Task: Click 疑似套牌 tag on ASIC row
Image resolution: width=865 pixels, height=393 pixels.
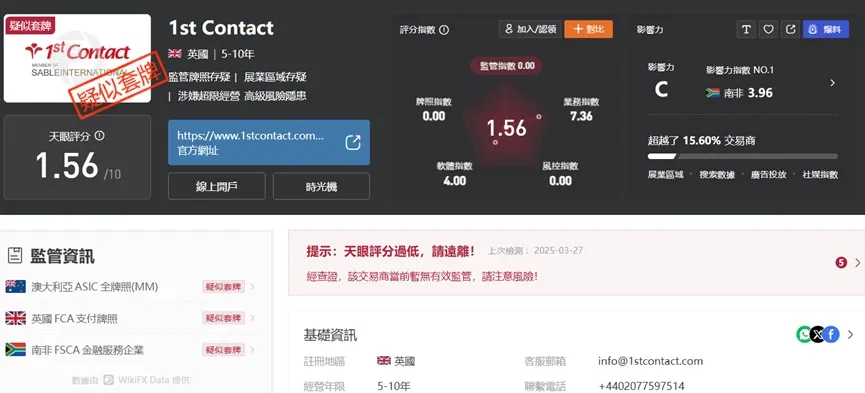Action: pyautogui.click(x=223, y=286)
